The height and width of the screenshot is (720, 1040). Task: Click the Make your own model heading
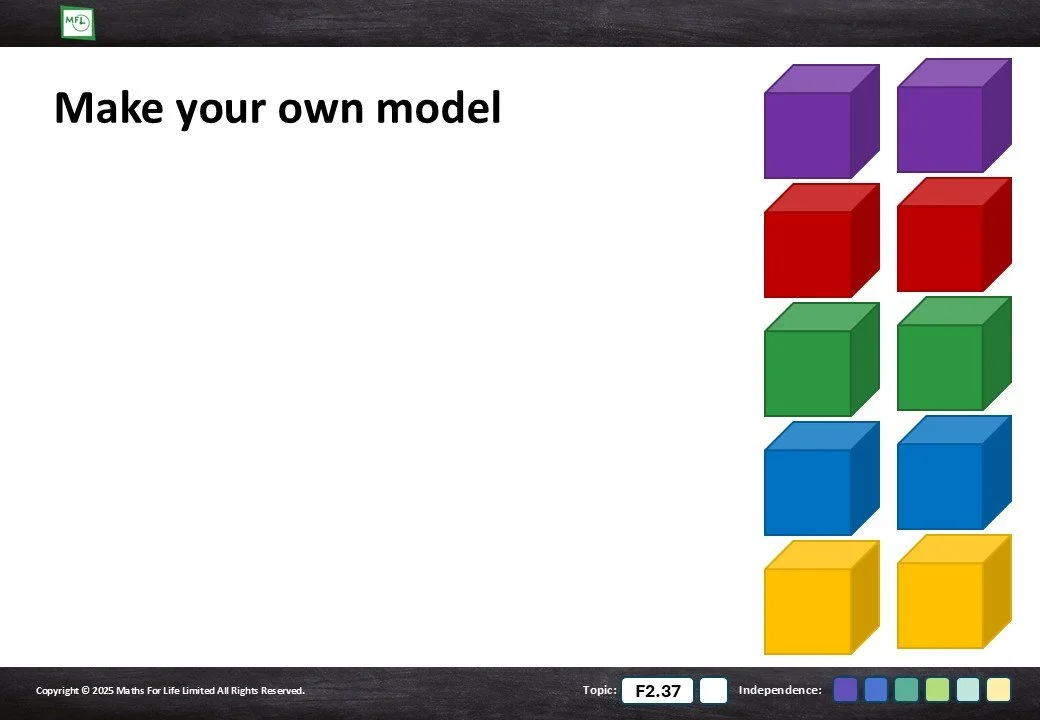277,107
